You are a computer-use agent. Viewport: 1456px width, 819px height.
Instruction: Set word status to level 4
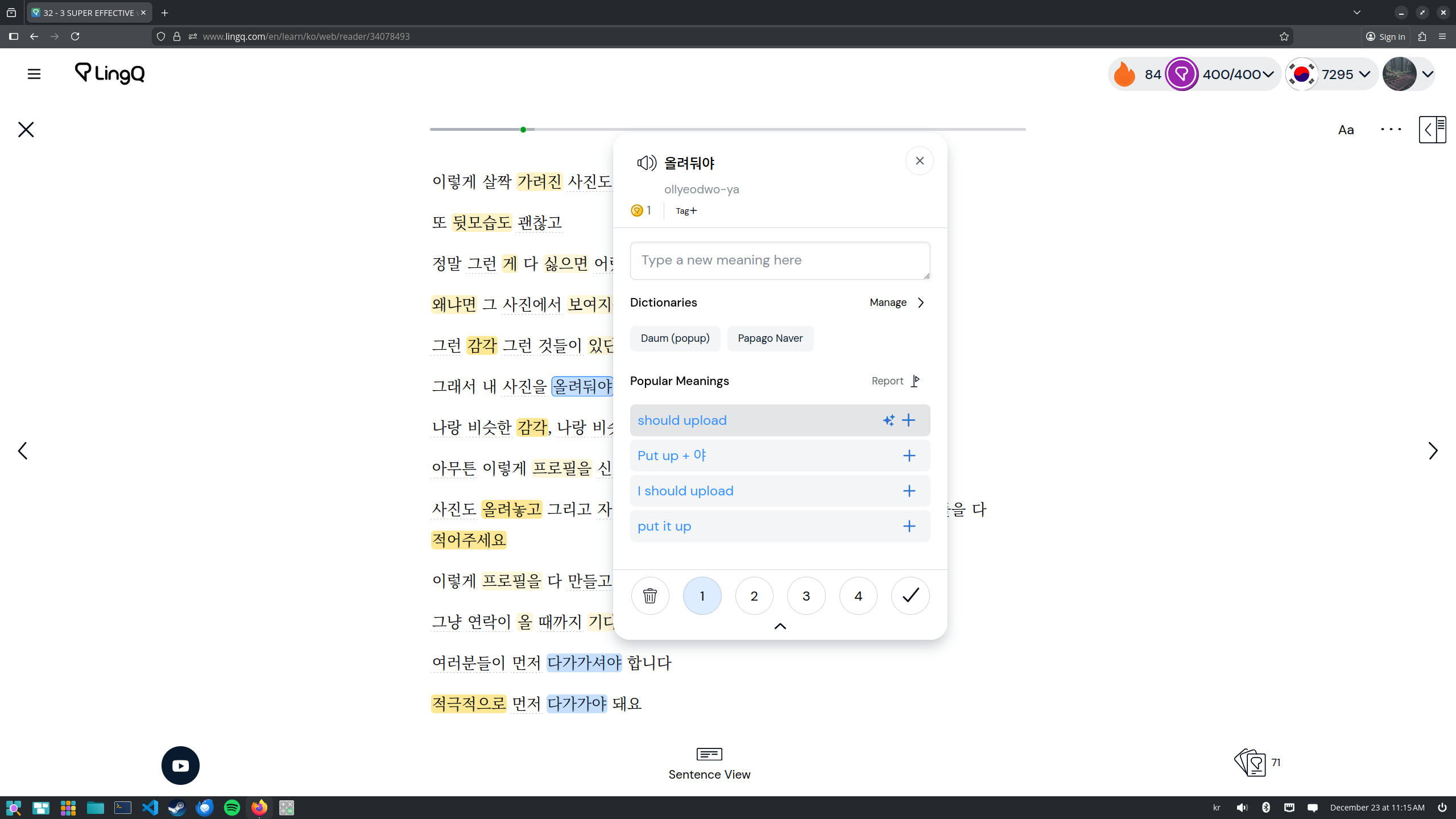[x=858, y=595]
